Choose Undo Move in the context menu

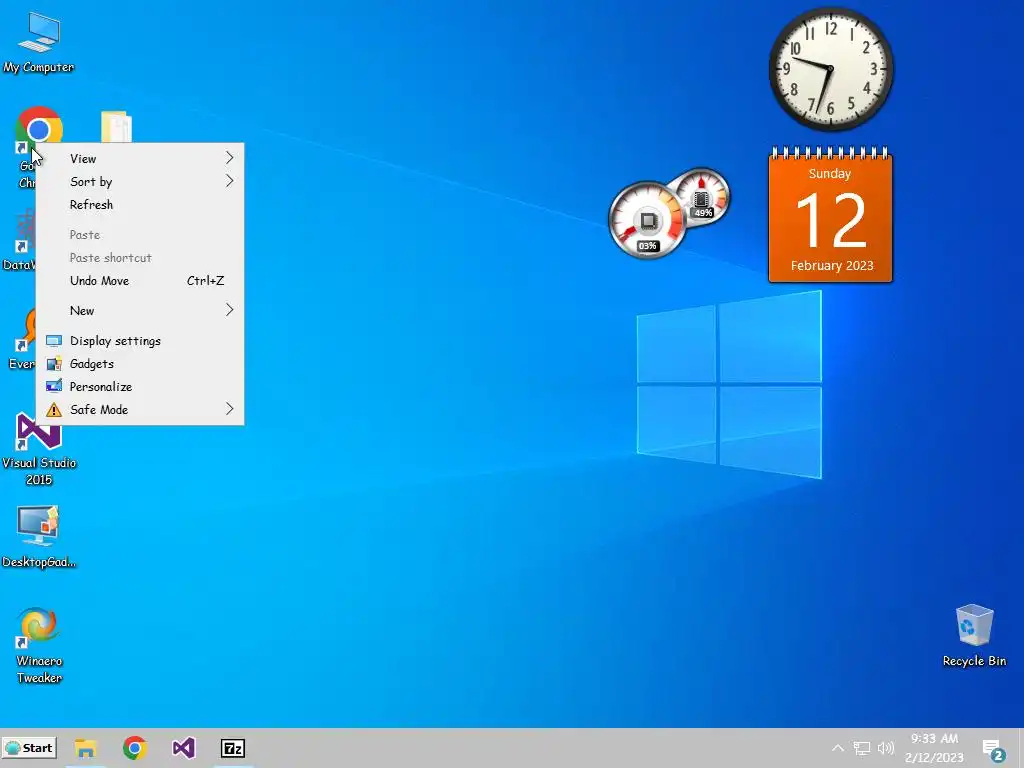(x=140, y=281)
